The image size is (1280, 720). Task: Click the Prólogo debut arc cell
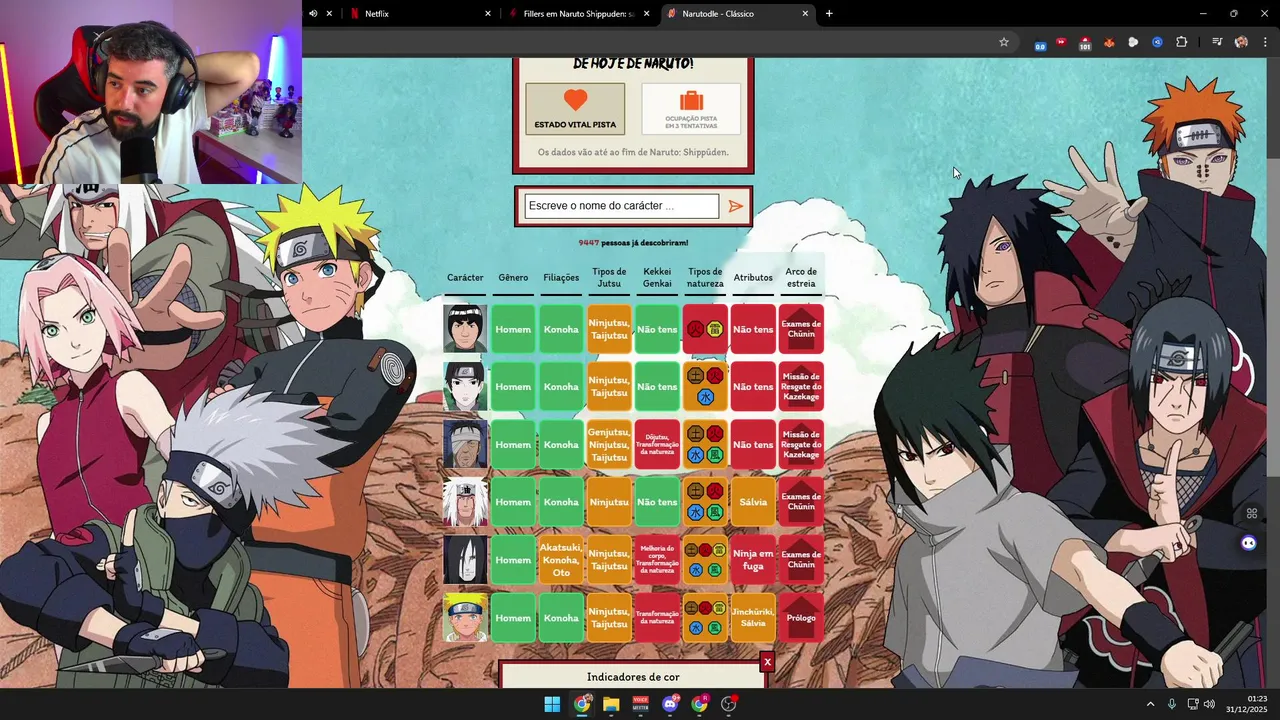(x=801, y=618)
